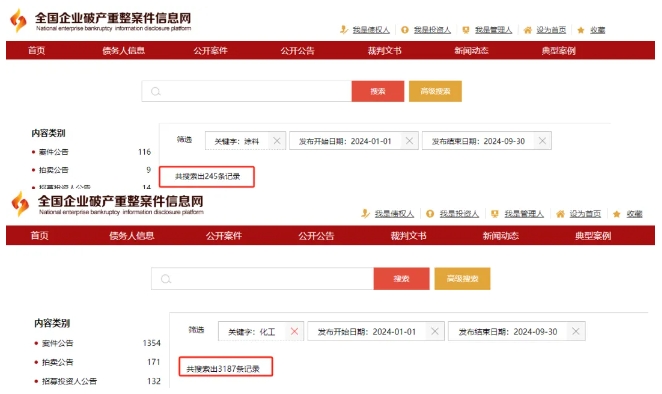The image size is (662, 394).
Task: Remove the end date 2024-09-30 filter on 化工 page
Action: click(x=576, y=332)
